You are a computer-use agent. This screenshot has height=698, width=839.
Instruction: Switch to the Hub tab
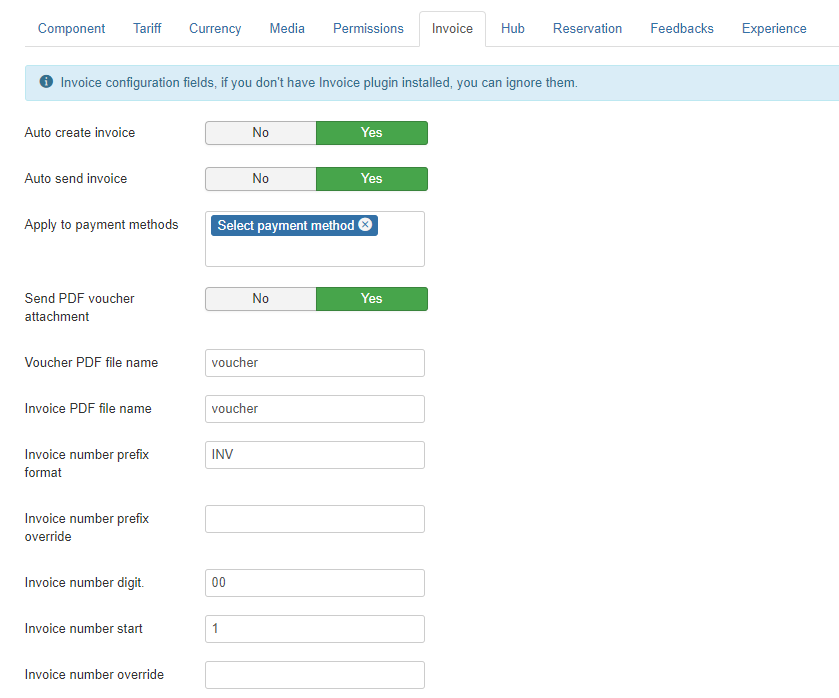pyautogui.click(x=512, y=29)
